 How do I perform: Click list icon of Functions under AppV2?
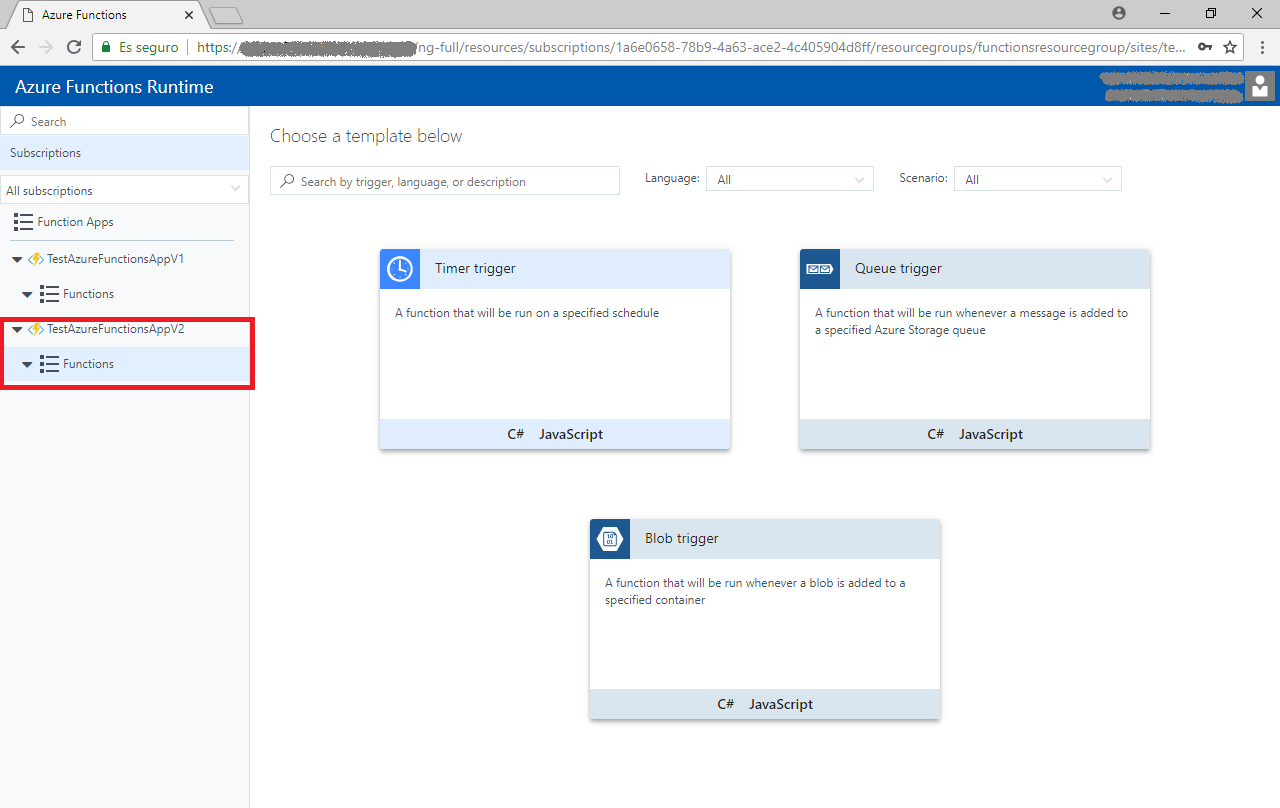[49, 364]
